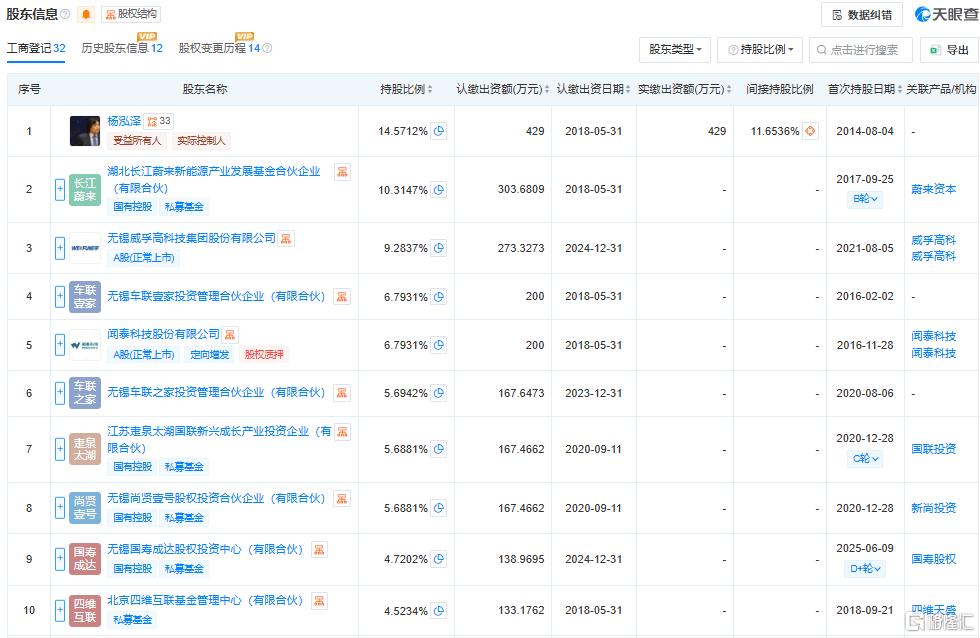This screenshot has height=638, width=980.
Task: Open the 股权结构 equity structure button
Action: pyautogui.click(x=131, y=14)
